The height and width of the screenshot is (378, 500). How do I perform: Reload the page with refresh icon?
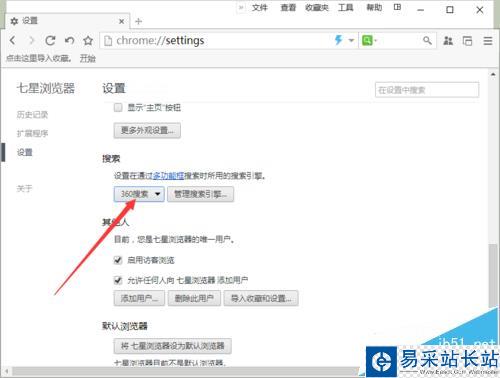(x=50, y=41)
